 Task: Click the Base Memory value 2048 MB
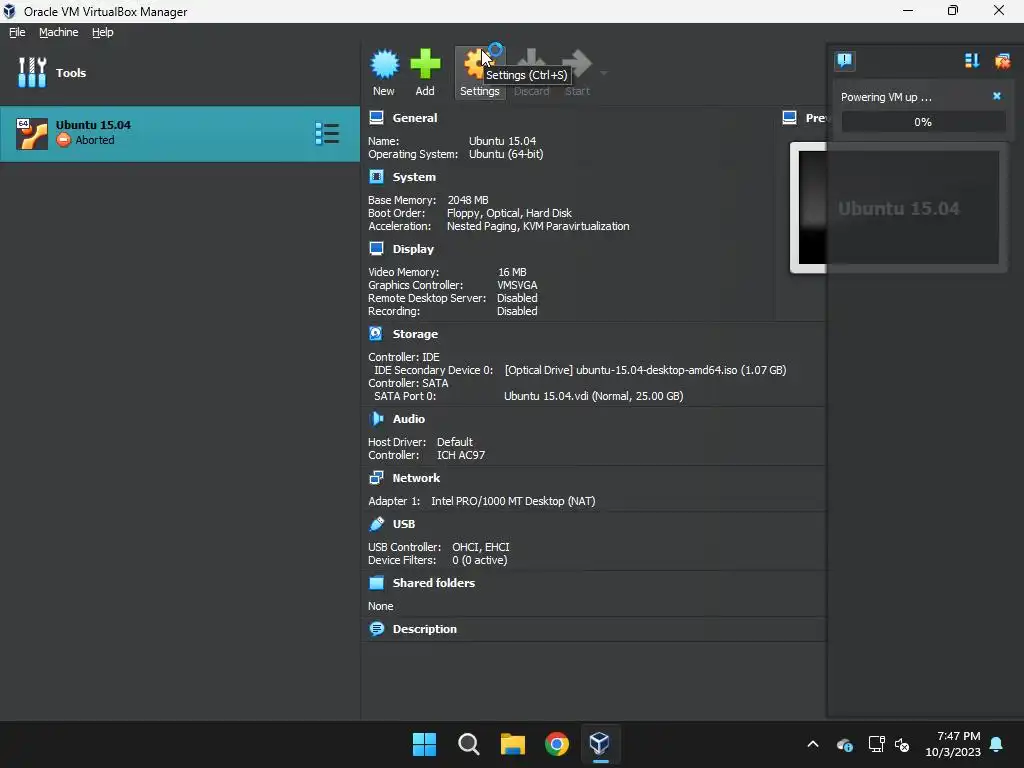tap(468, 200)
